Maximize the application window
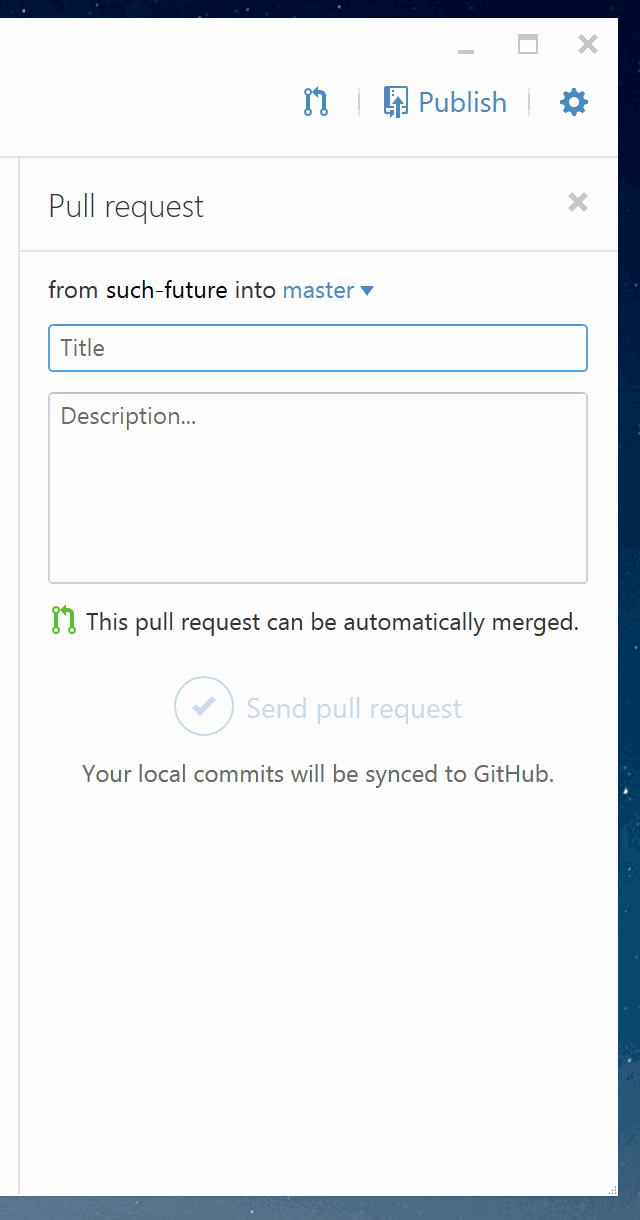This screenshot has width=640, height=1220. (527, 44)
